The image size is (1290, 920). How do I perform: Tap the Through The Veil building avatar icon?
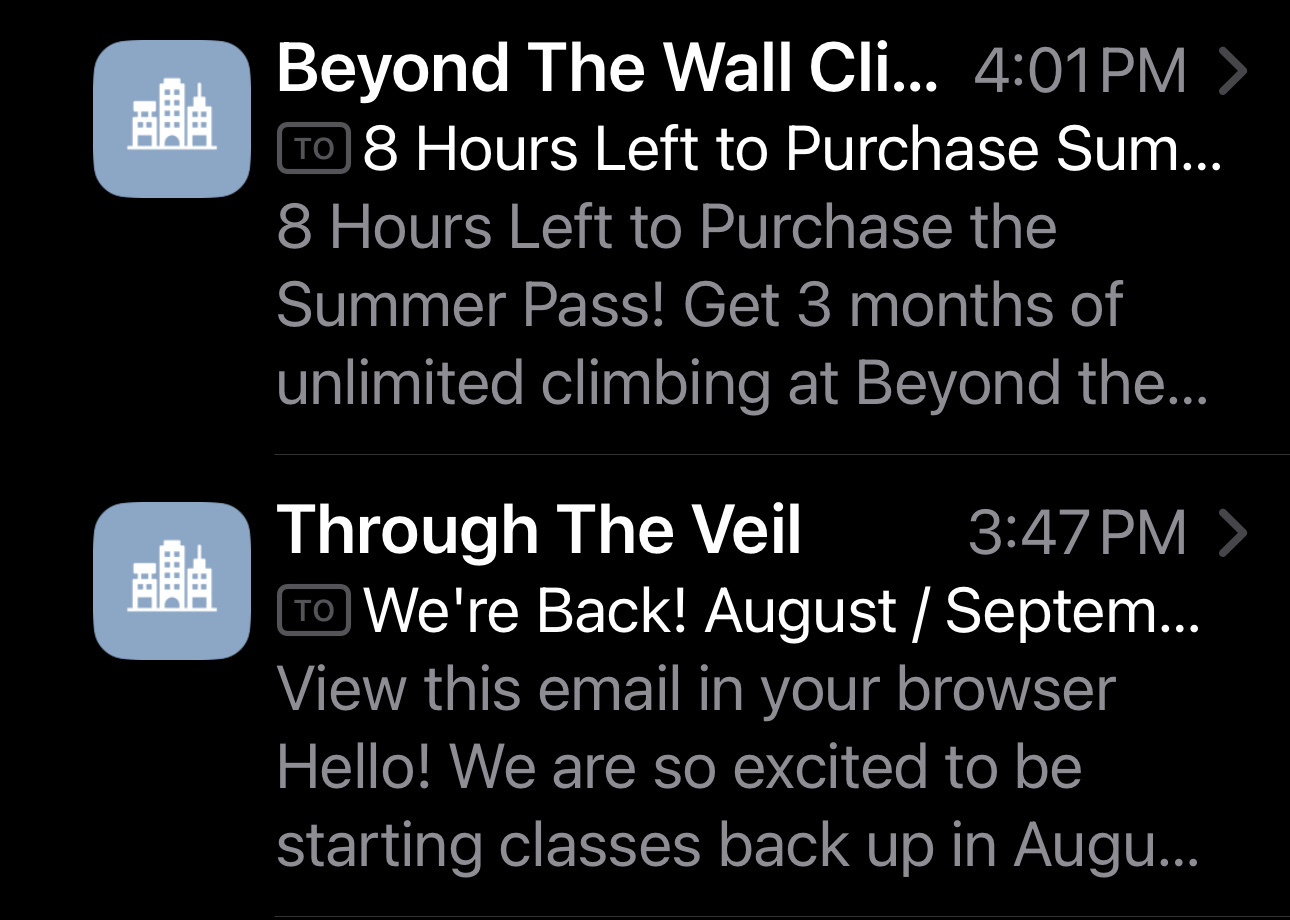tap(171, 580)
